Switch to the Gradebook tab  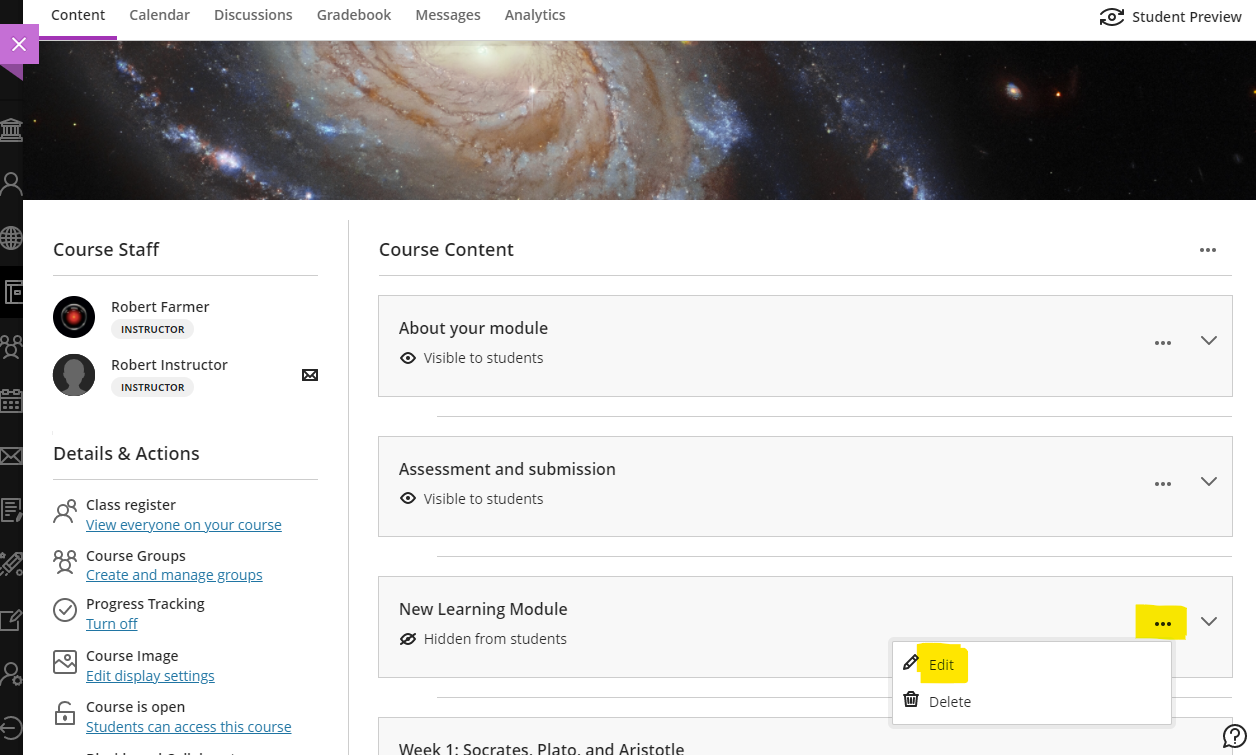354,14
